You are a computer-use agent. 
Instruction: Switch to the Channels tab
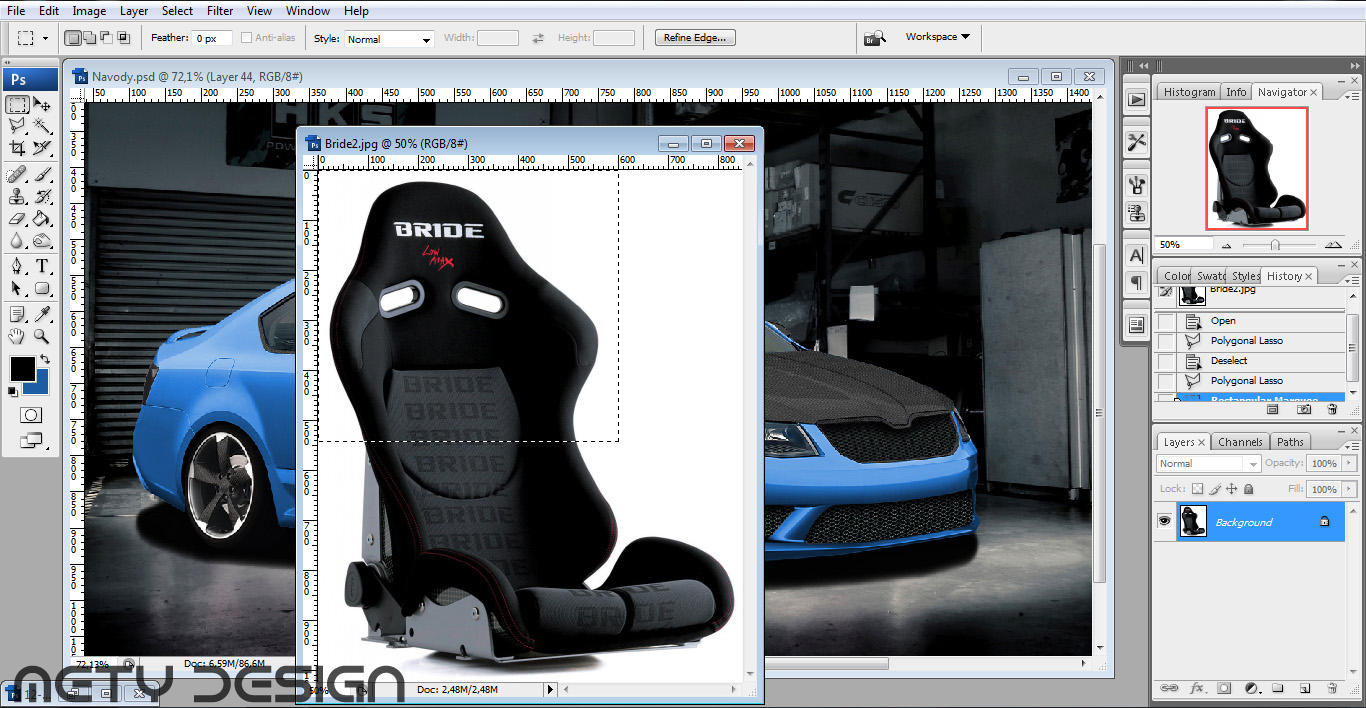[1240, 442]
